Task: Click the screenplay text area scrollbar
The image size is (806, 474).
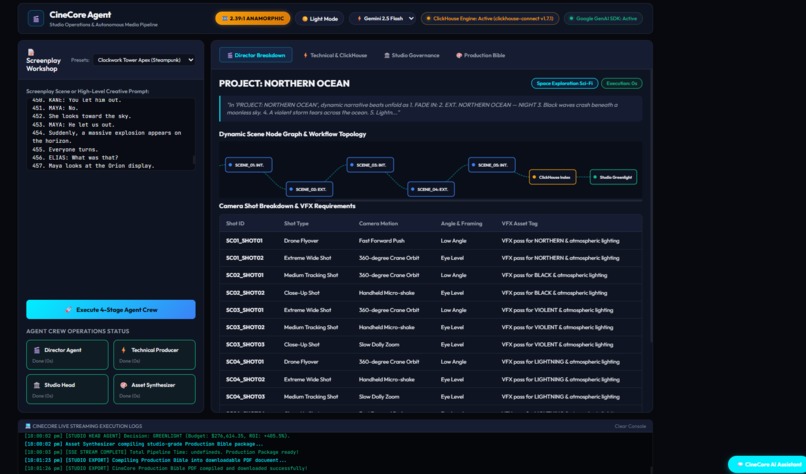Action: pyautogui.click(x=194, y=160)
